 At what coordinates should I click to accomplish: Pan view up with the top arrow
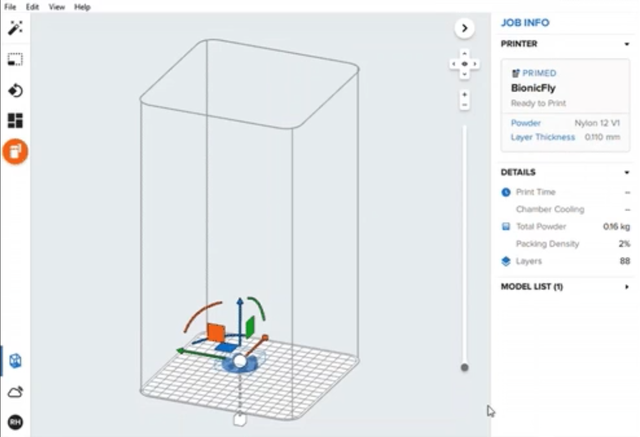tap(464, 53)
